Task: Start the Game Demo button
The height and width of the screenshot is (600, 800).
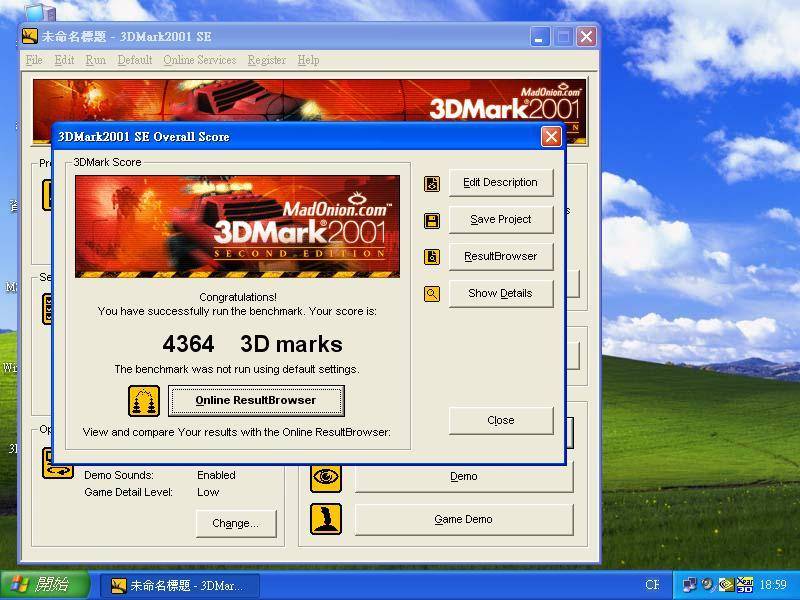Action: point(464,519)
